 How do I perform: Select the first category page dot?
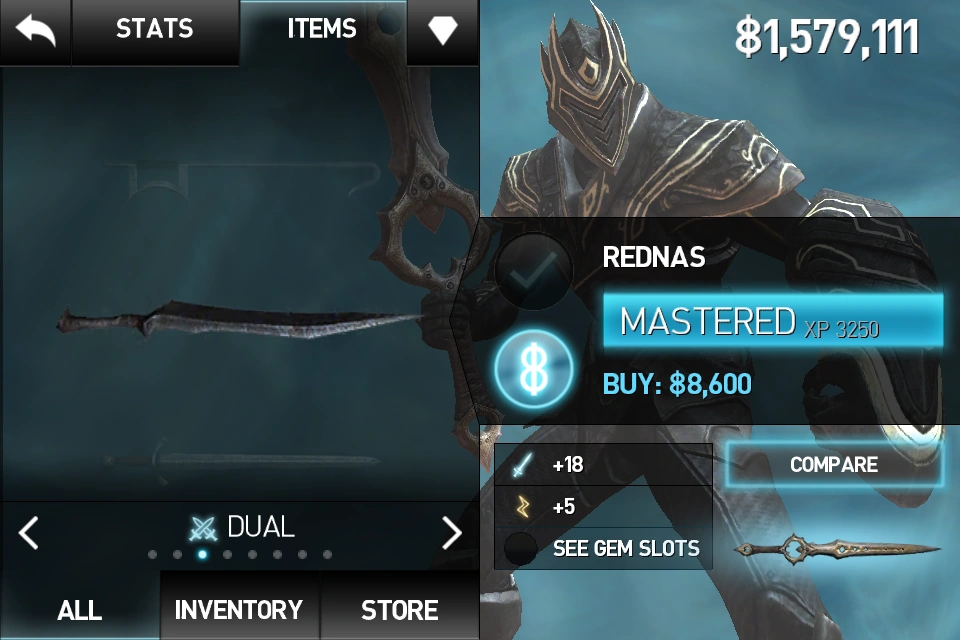pyautogui.click(x=152, y=555)
